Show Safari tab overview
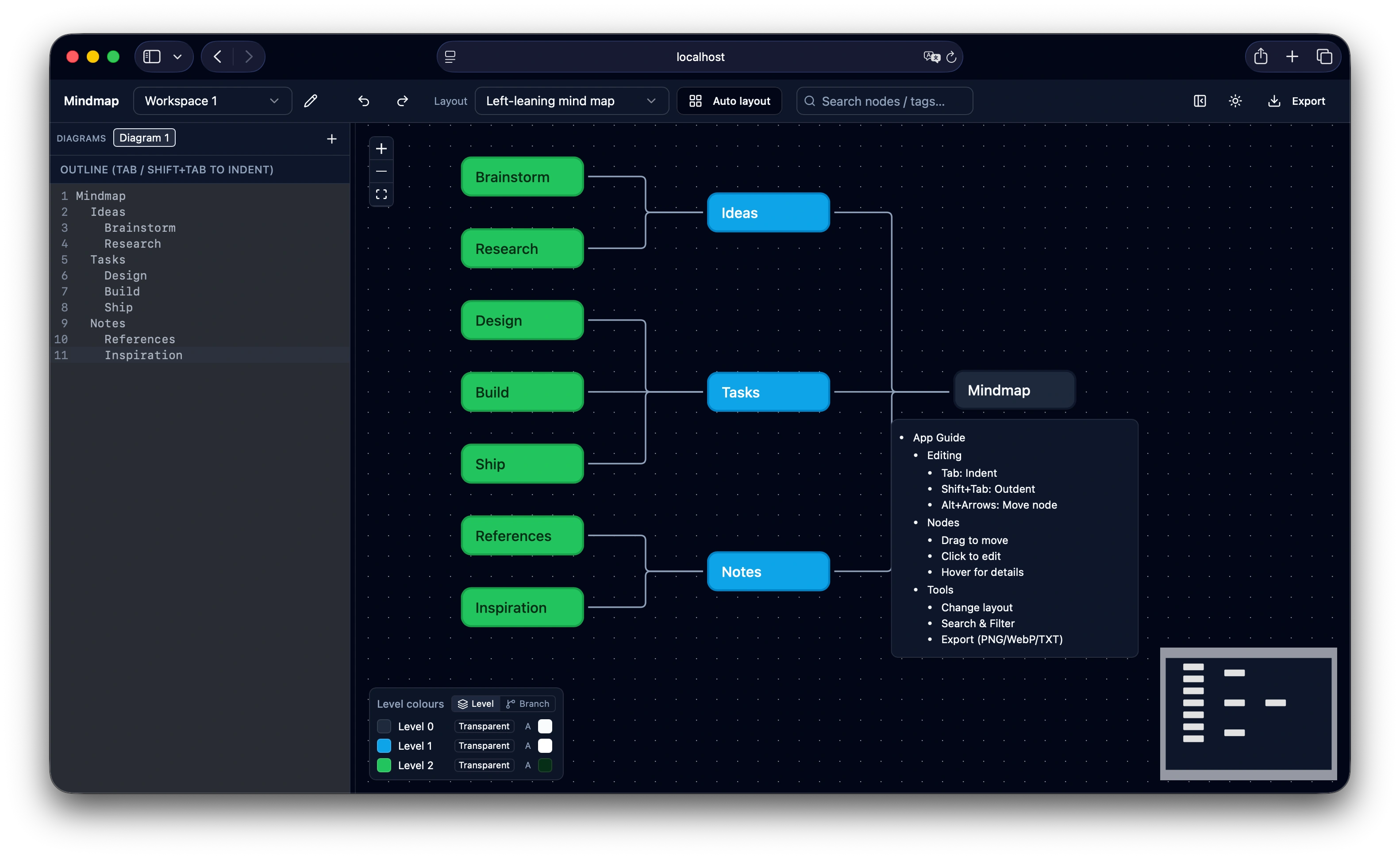The image size is (1400, 859). (x=1324, y=56)
